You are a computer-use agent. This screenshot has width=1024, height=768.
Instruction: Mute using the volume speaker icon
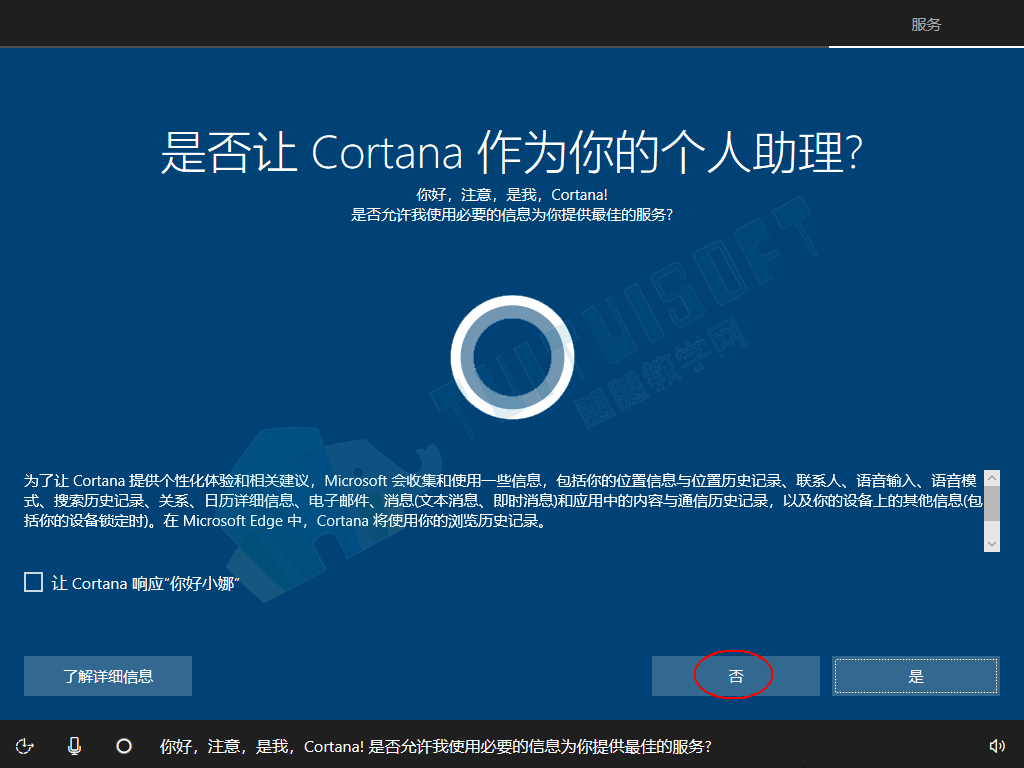(997, 745)
